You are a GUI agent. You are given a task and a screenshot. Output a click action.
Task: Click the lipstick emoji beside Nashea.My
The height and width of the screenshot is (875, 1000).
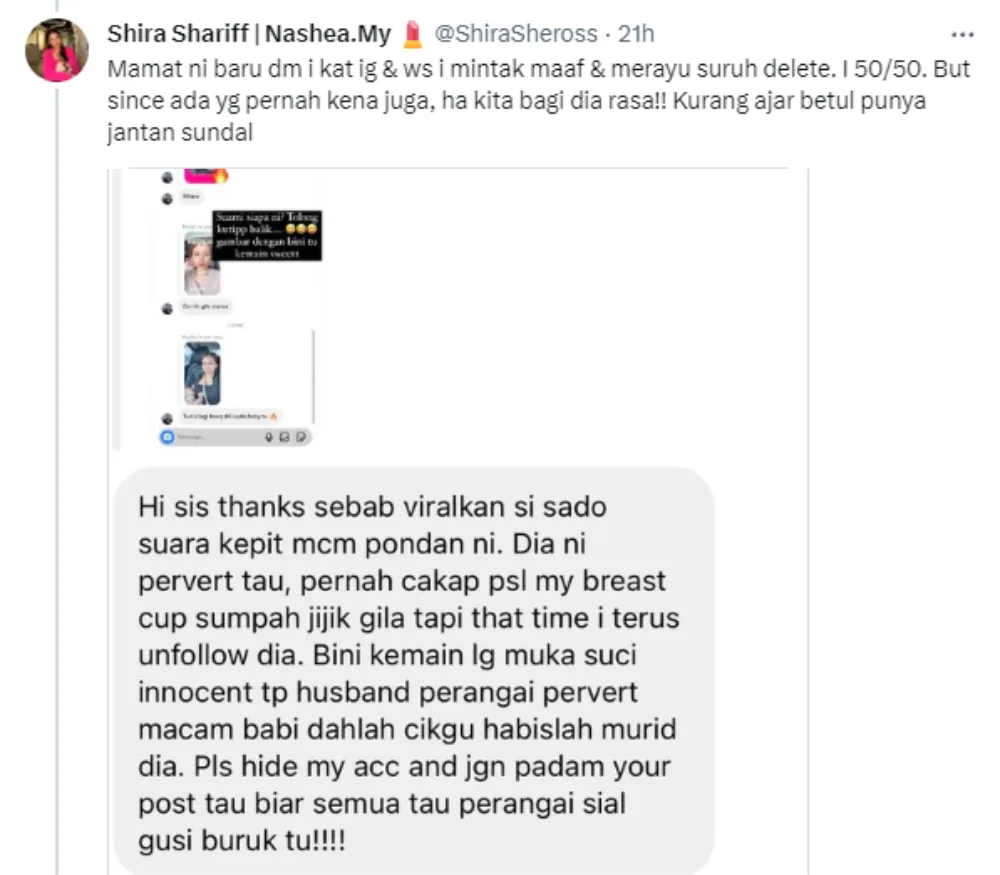(413, 34)
